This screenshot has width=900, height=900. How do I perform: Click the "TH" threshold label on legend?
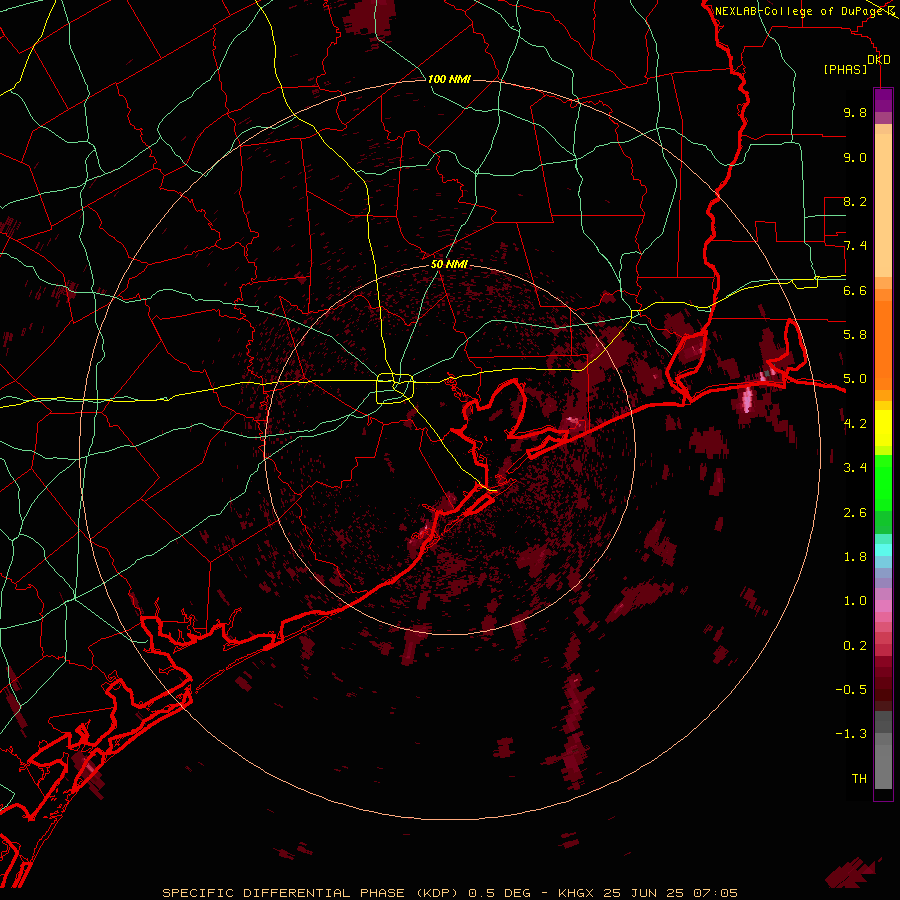coord(859,779)
